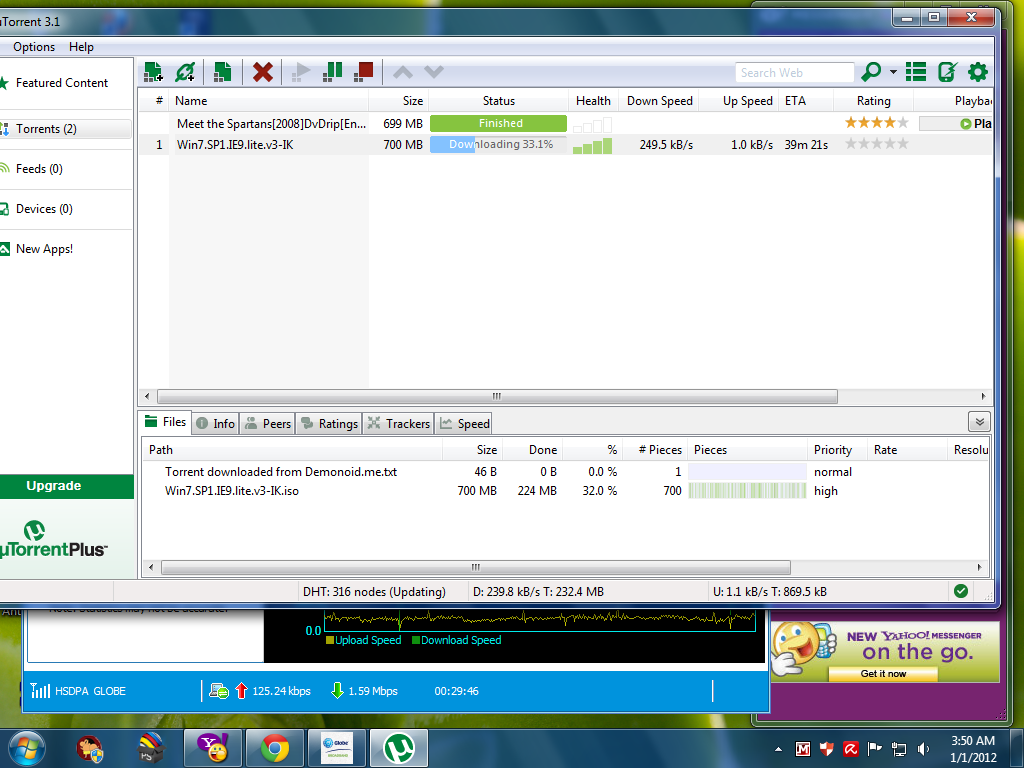Click the green Upgrade button

(x=67, y=486)
